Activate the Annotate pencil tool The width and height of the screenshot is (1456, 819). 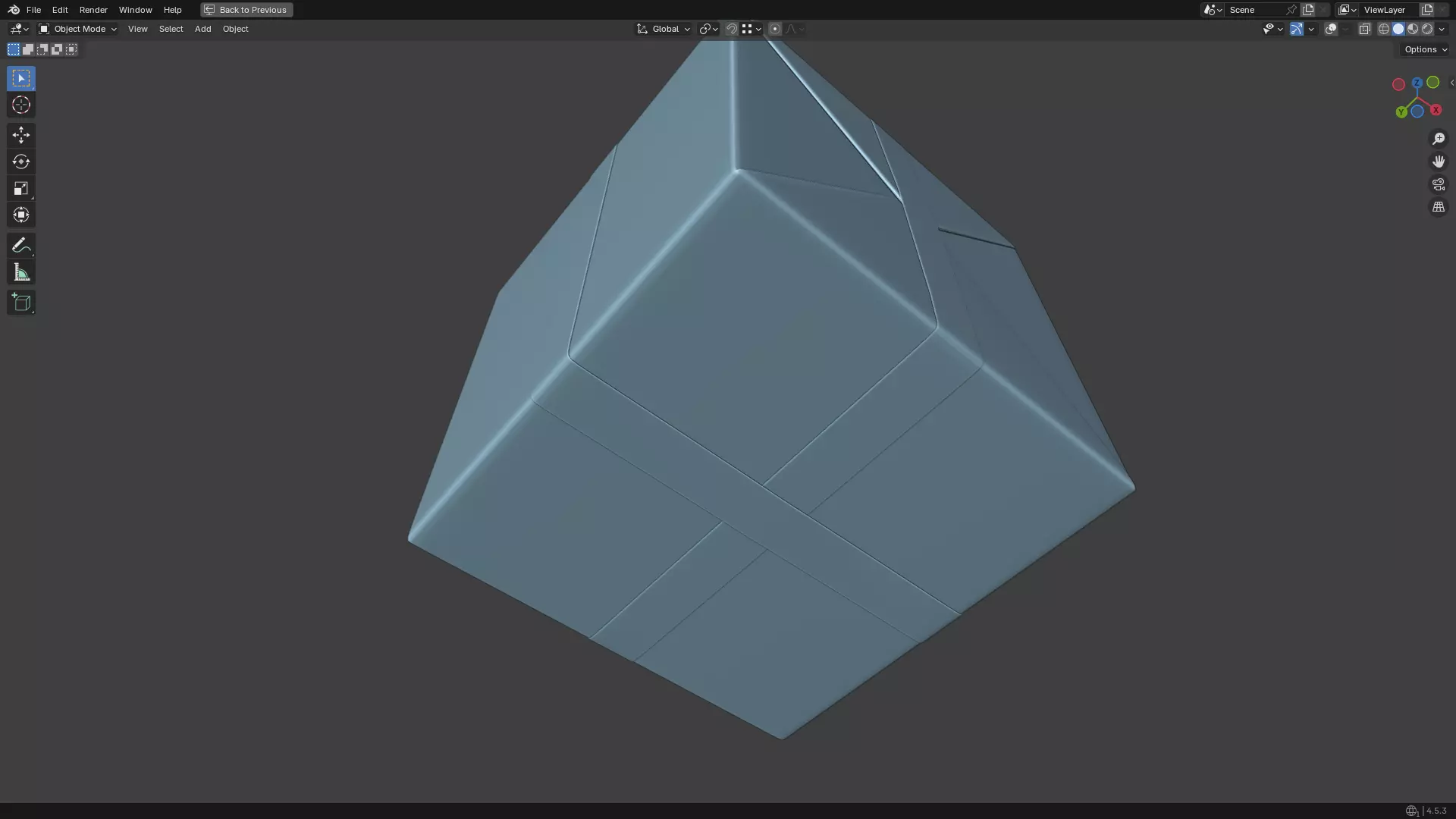pyautogui.click(x=20, y=246)
